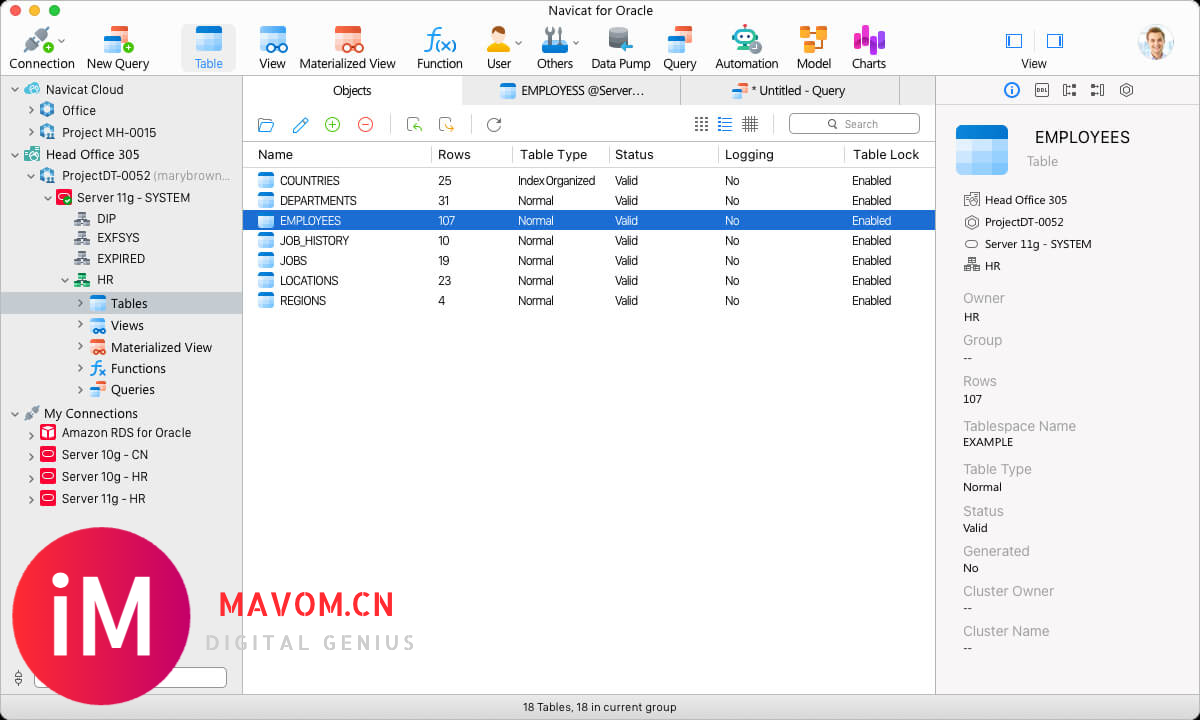Select the JOB_HISTORY table row

tap(589, 241)
